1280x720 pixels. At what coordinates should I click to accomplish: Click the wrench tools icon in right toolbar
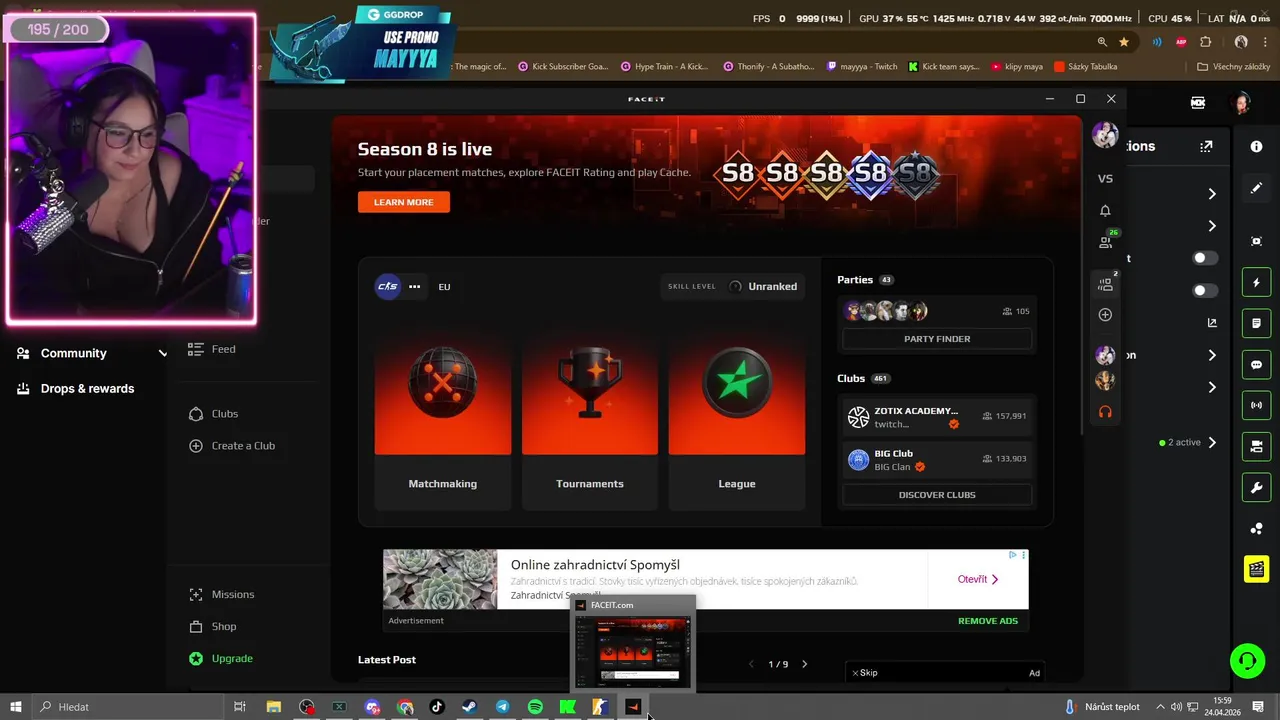[1257, 488]
